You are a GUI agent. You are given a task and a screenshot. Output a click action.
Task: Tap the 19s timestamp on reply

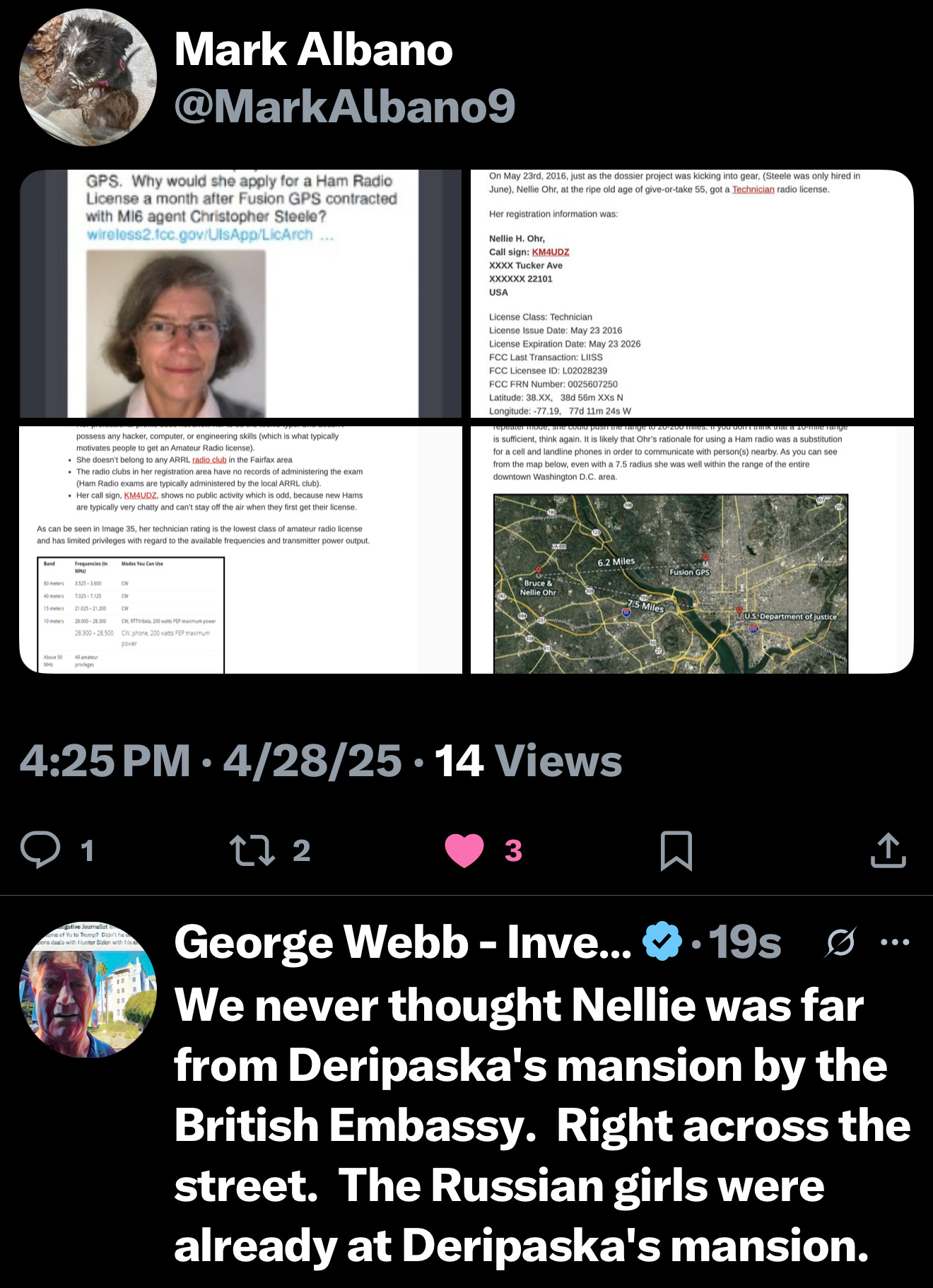point(745,942)
